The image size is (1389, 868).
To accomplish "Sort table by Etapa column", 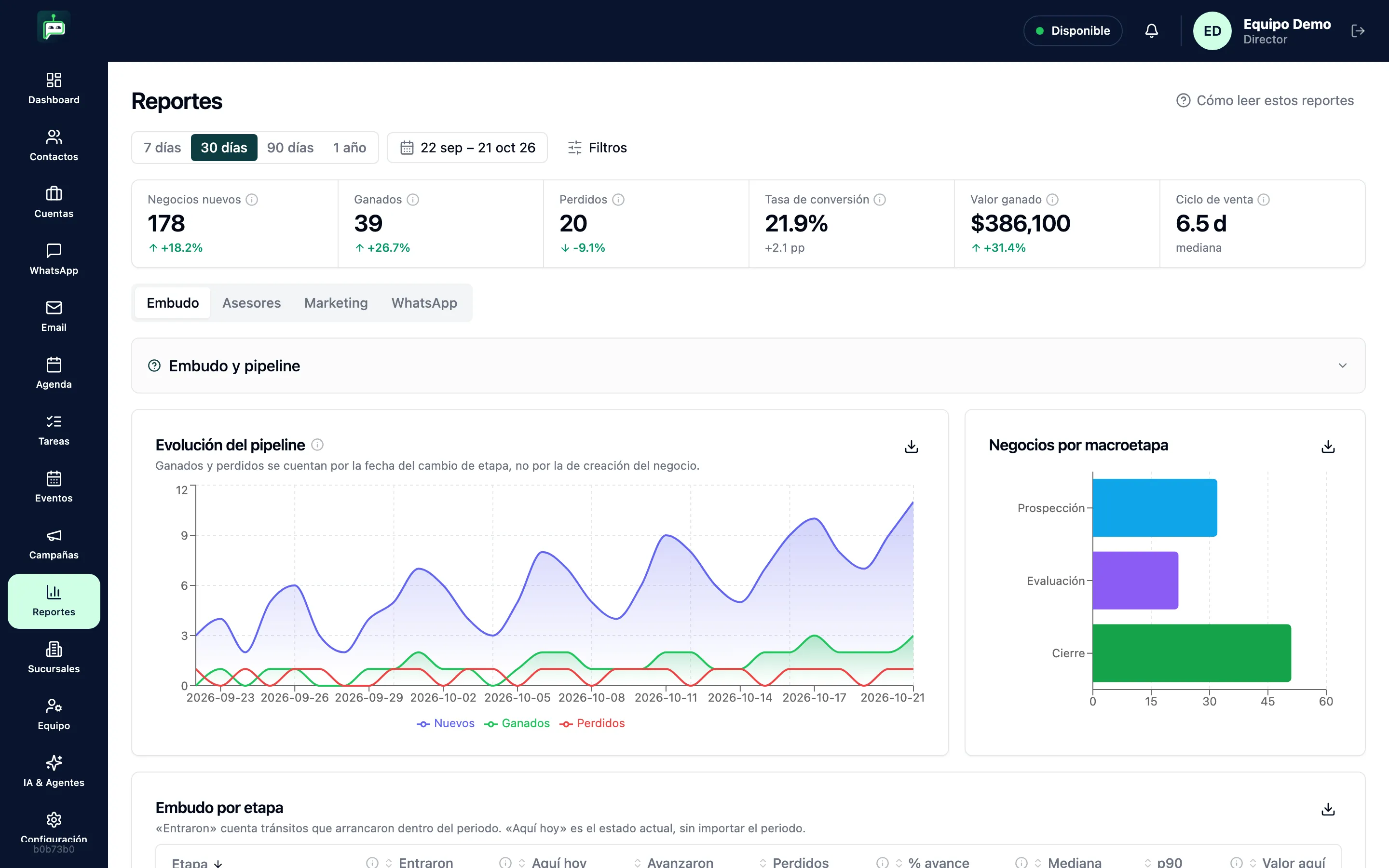I will (x=197, y=862).
